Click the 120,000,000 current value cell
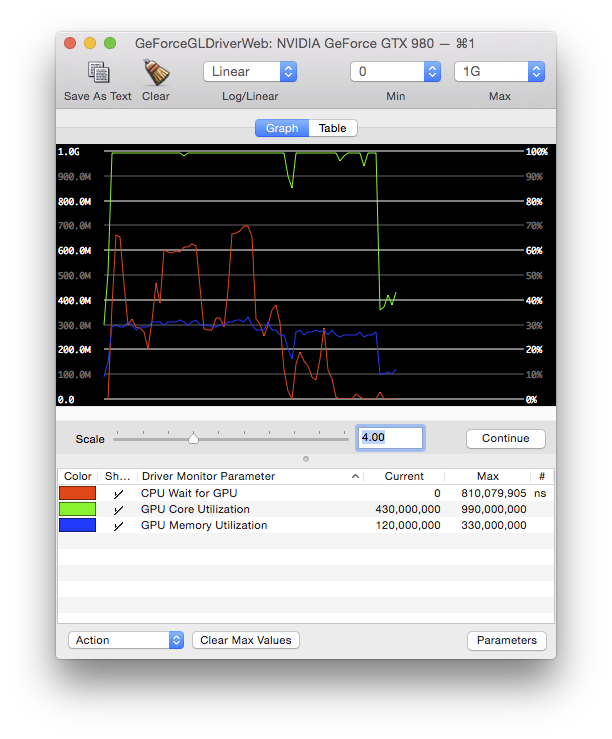The width and height of the screenshot is (612, 739). point(408,525)
